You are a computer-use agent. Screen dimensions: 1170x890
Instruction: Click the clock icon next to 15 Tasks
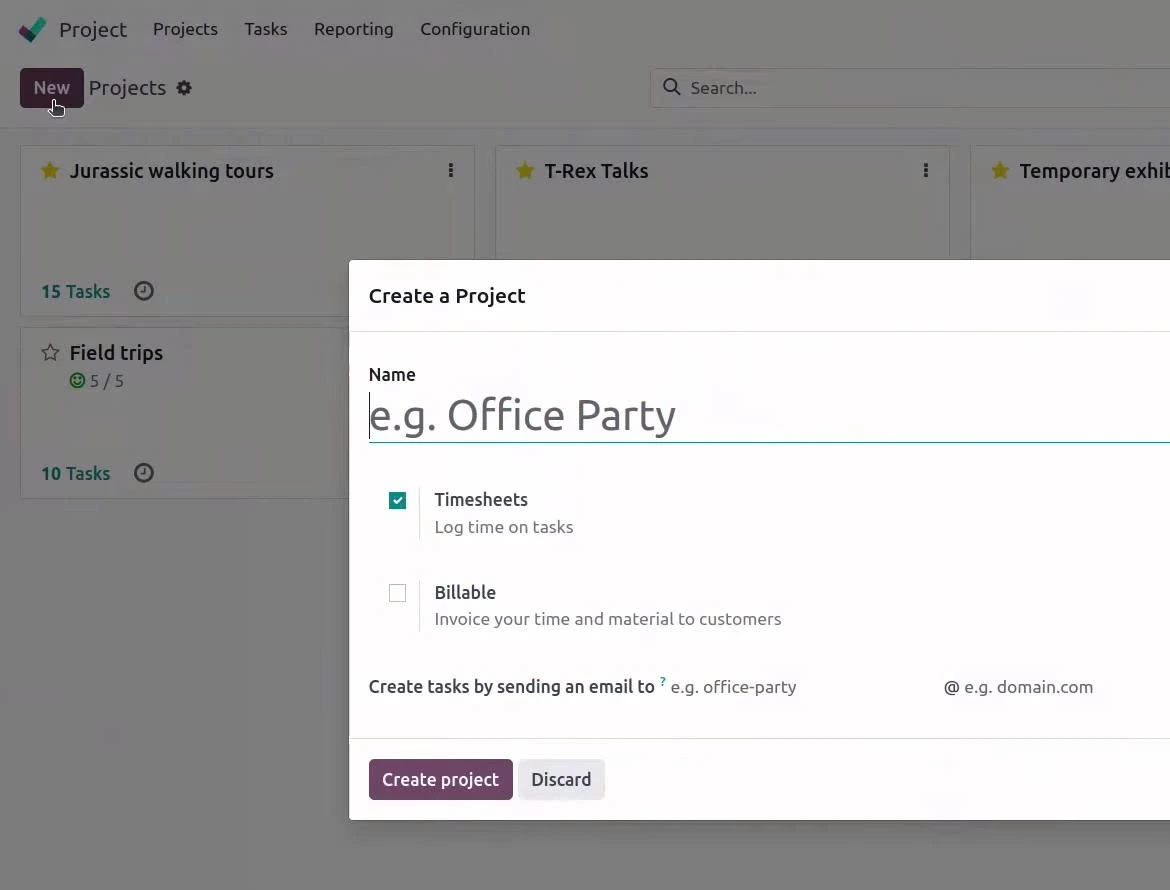tap(143, 291)
